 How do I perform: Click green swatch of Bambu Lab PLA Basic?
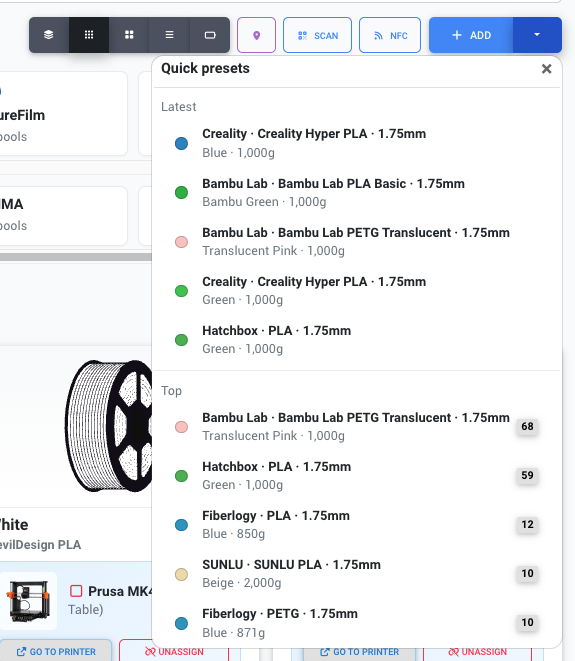[181, 193]
